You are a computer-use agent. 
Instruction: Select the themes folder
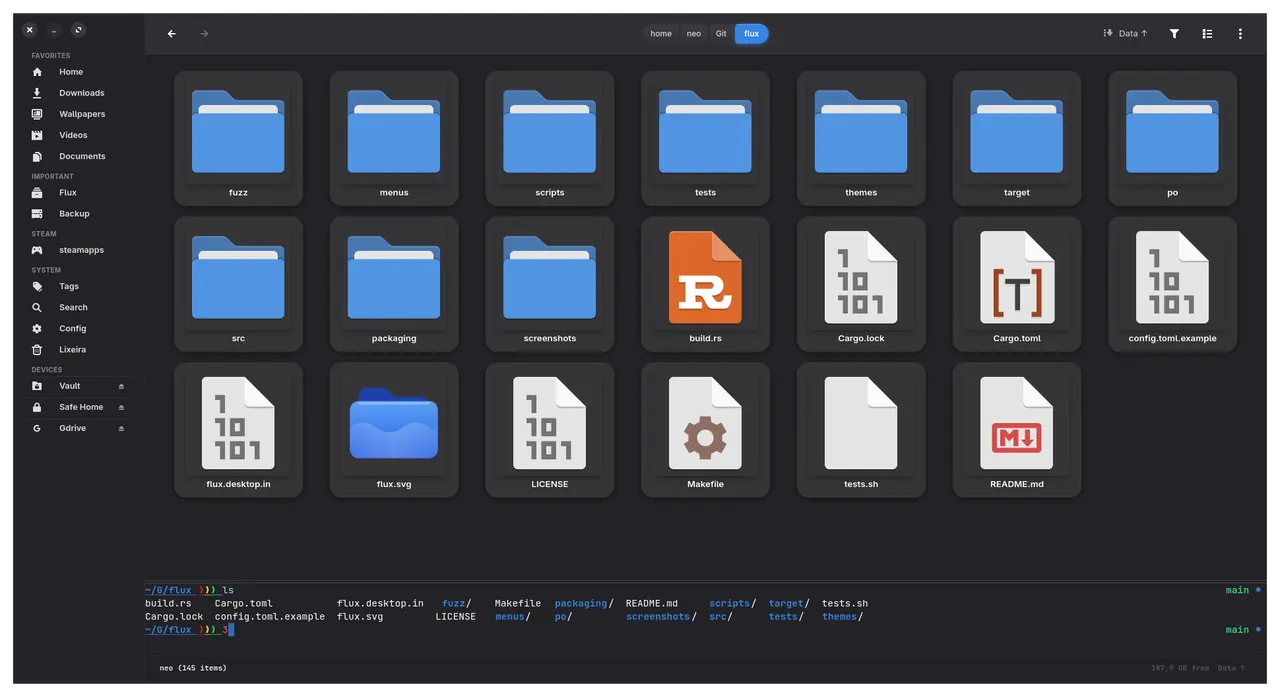point(861,138)
